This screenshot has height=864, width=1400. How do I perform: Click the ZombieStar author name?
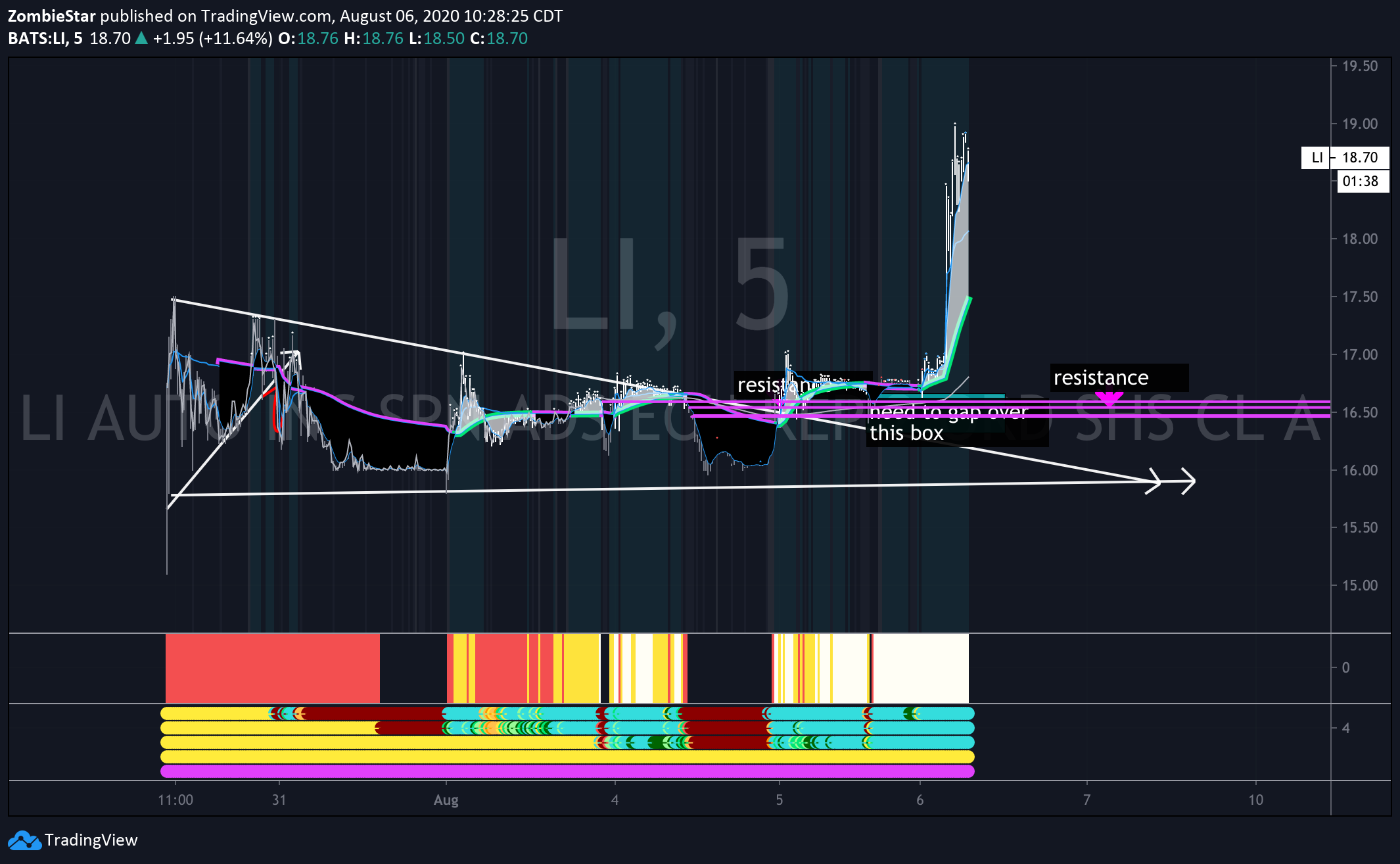pos(52,16)
